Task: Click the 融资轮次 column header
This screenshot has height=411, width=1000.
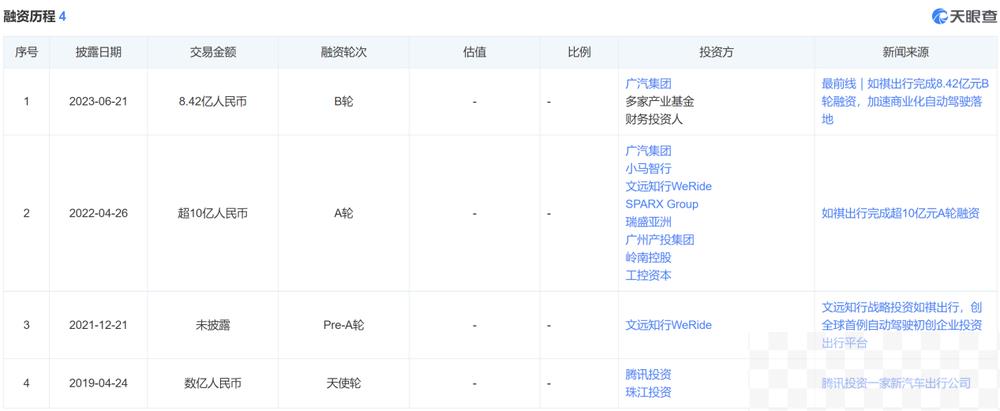Action: pyautogui.click(x=344, y=53)
